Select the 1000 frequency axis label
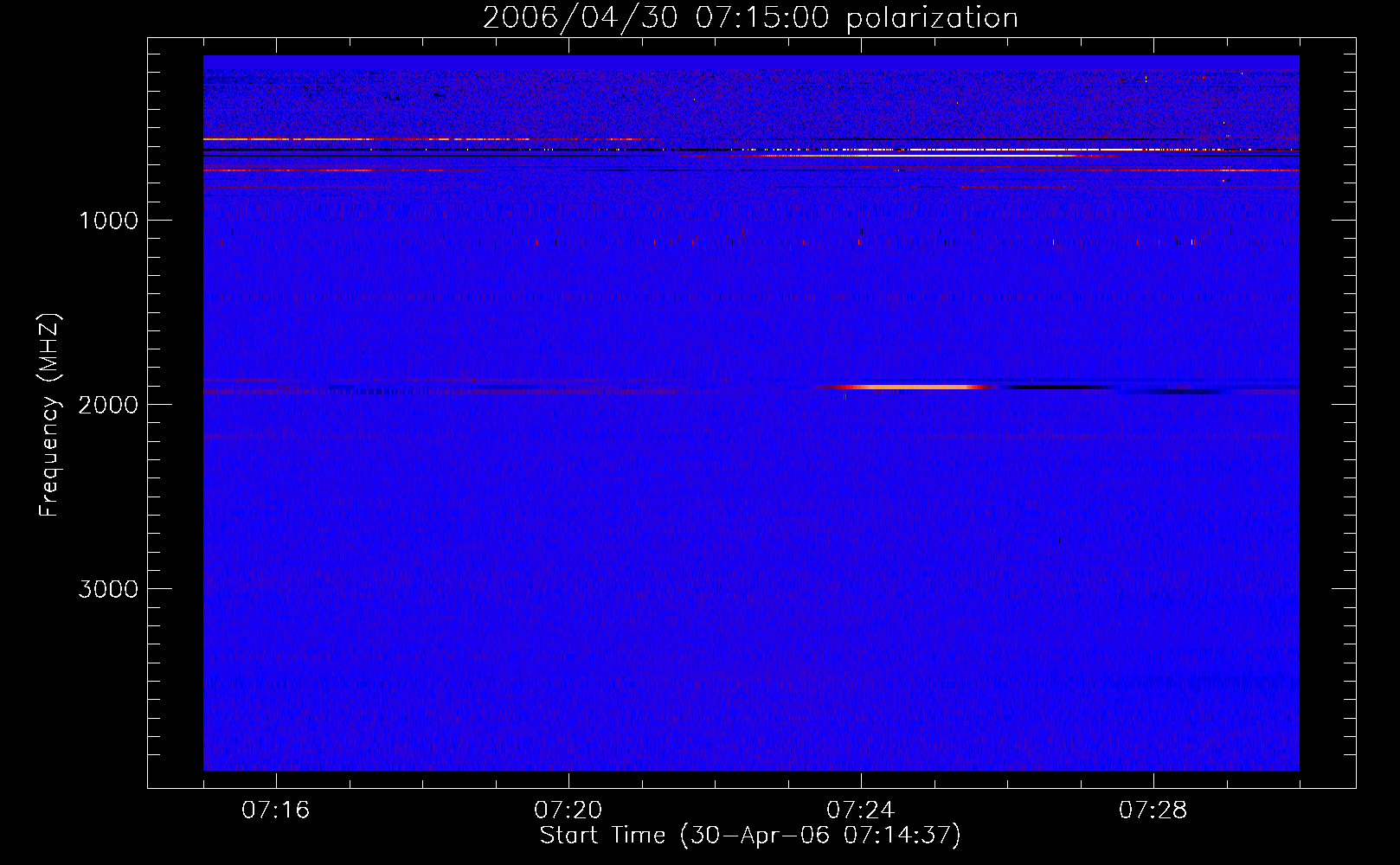Image resolution: width=1400 pixels, height=865 pixels. click(x=108, y=221)
